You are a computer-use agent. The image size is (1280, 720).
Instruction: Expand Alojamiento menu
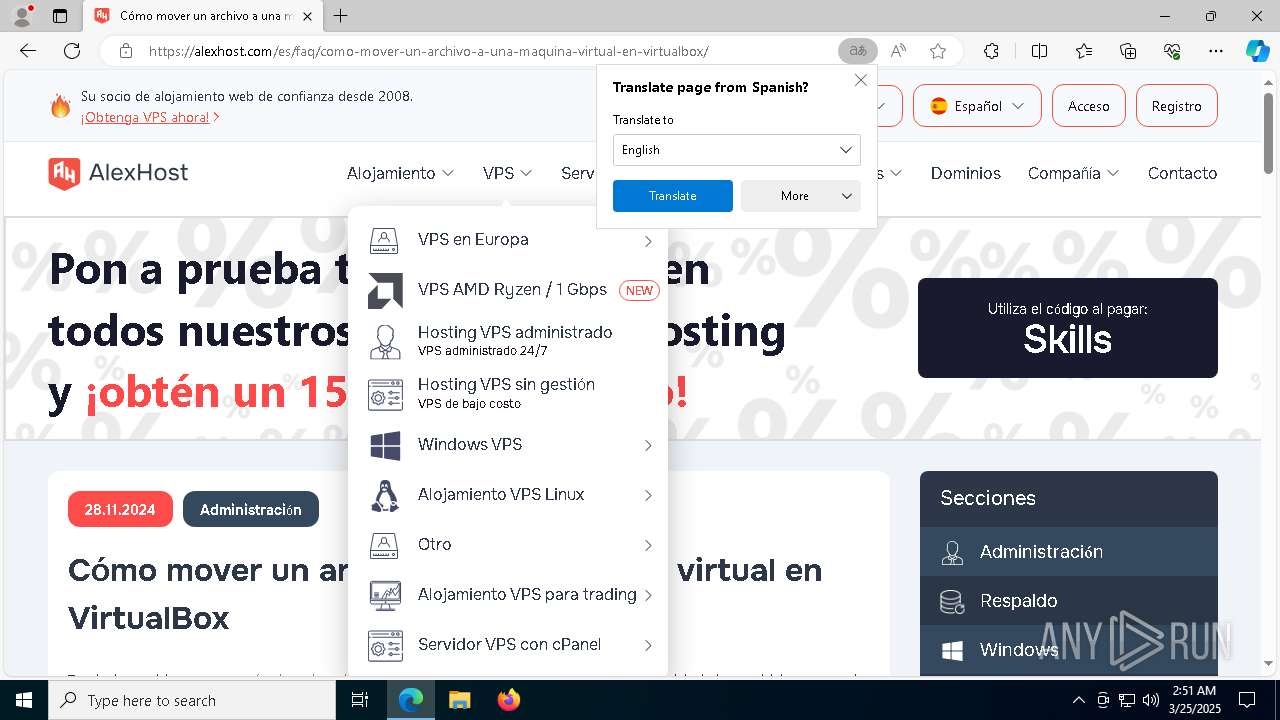coord(400,173)
